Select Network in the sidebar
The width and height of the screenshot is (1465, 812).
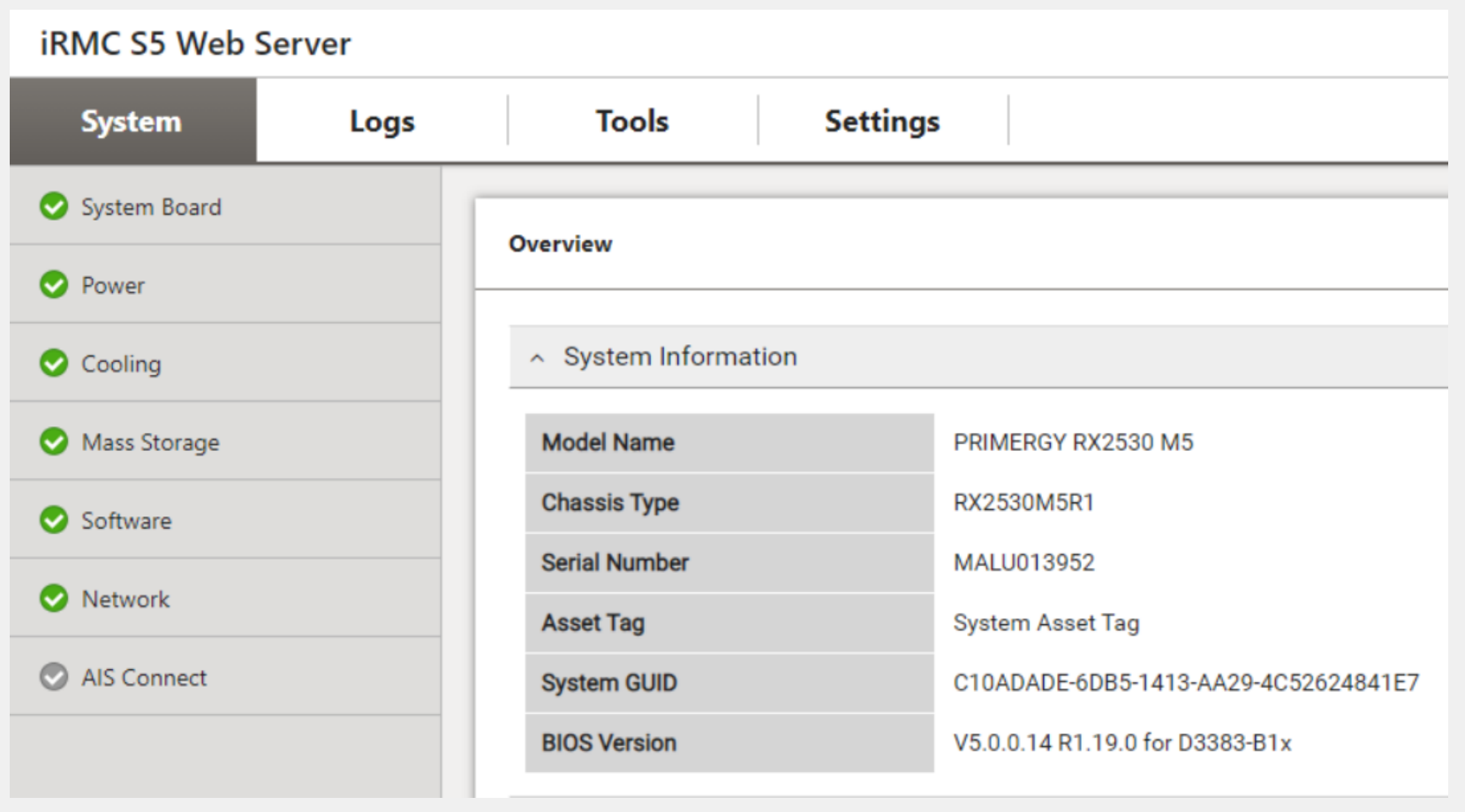point(225,598)
